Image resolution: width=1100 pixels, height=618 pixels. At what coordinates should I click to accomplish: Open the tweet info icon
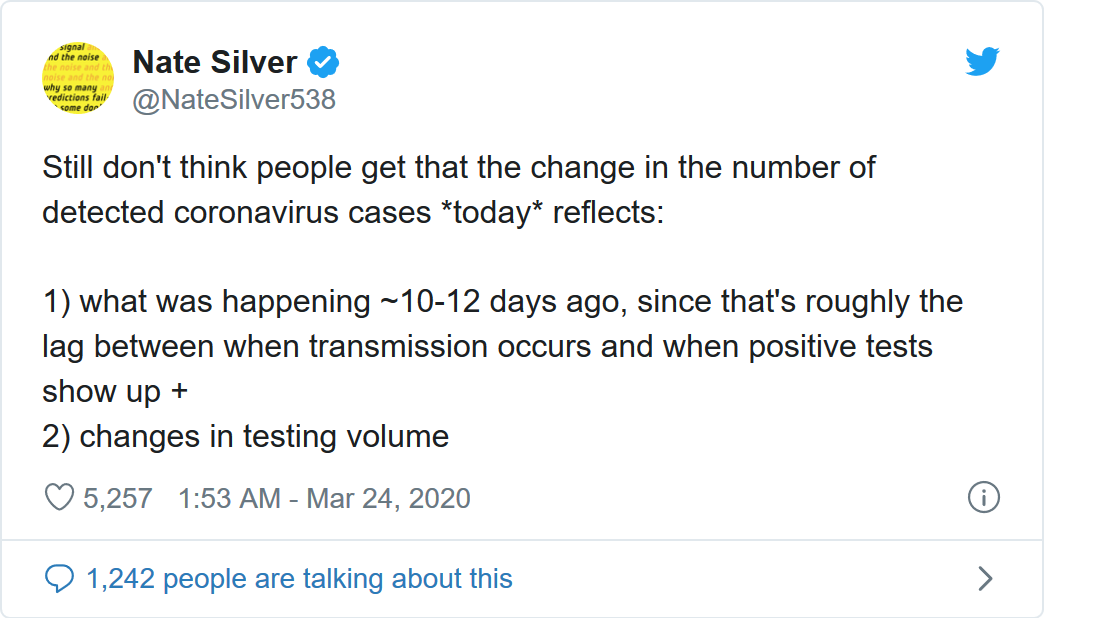[x=984, y=498]
